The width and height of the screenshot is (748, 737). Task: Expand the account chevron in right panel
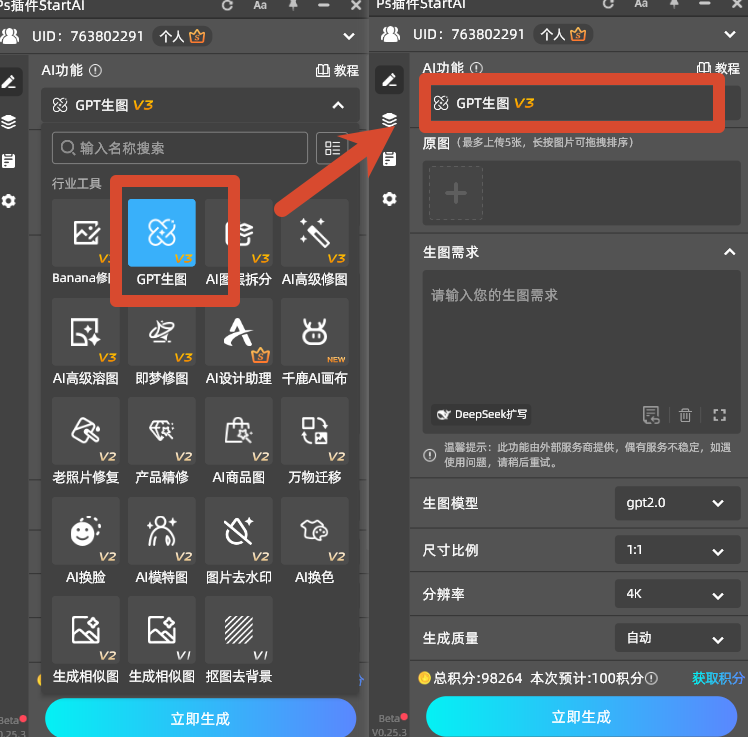(729, 34)
